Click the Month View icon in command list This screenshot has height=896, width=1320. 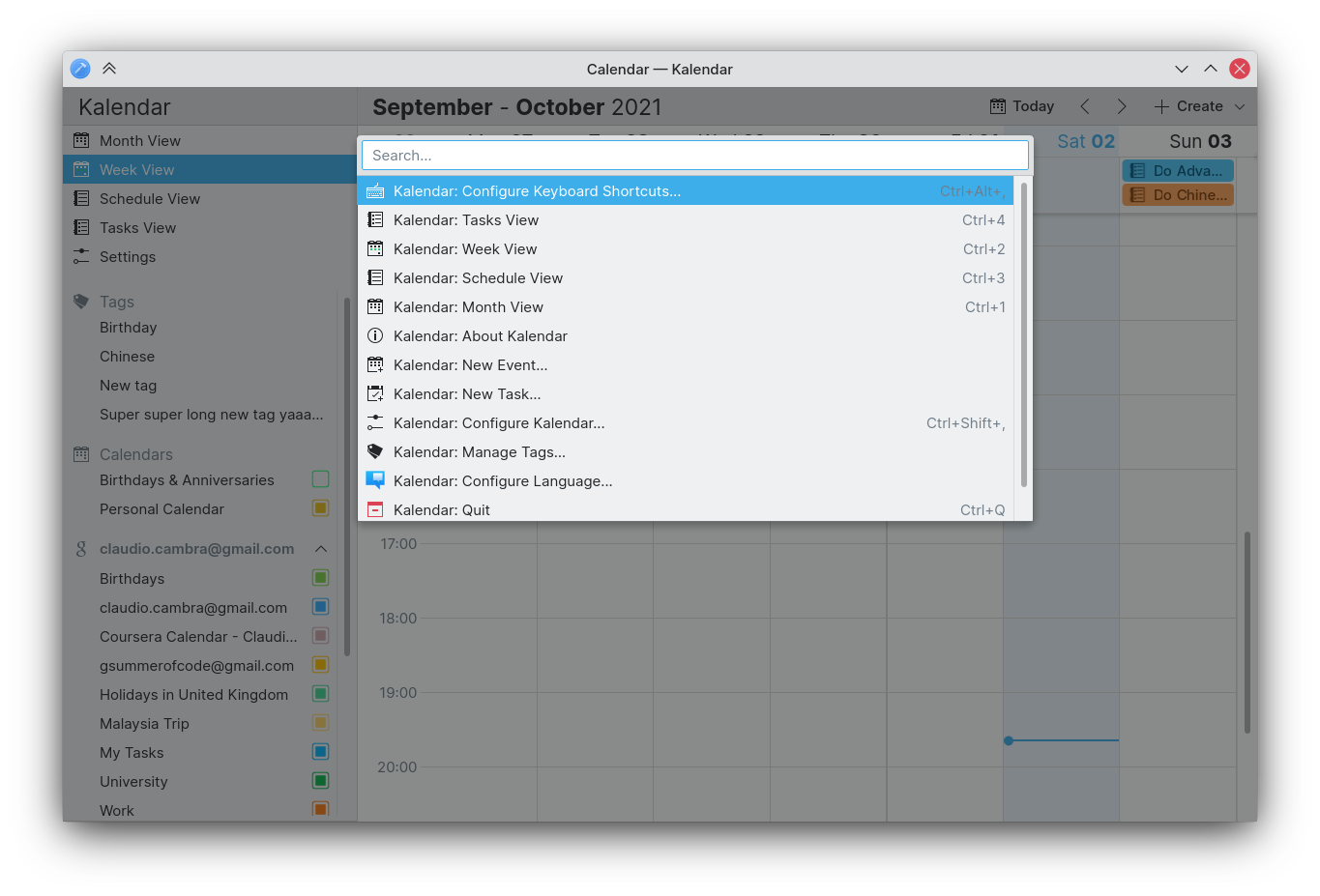(x=375, y=307)
